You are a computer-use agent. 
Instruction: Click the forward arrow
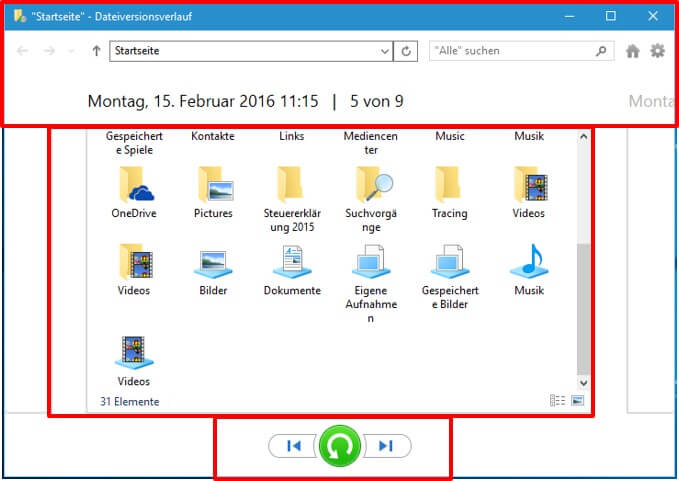tap(49, 51)
